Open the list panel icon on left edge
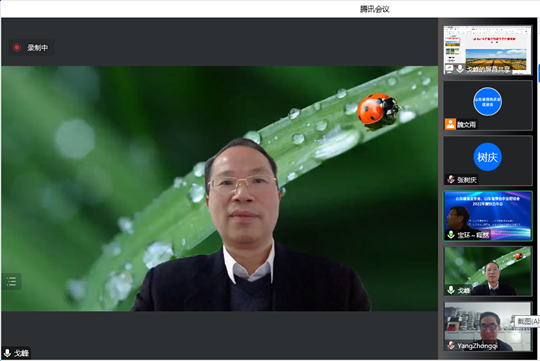 click(11, 281)
